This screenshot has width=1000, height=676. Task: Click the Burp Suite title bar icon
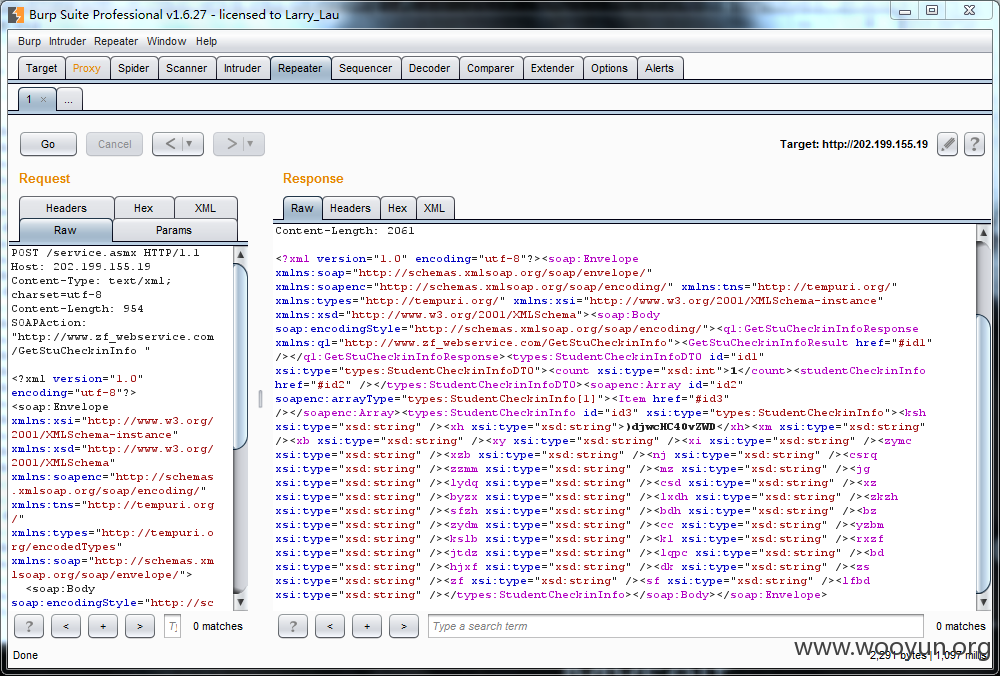[16, 14]
